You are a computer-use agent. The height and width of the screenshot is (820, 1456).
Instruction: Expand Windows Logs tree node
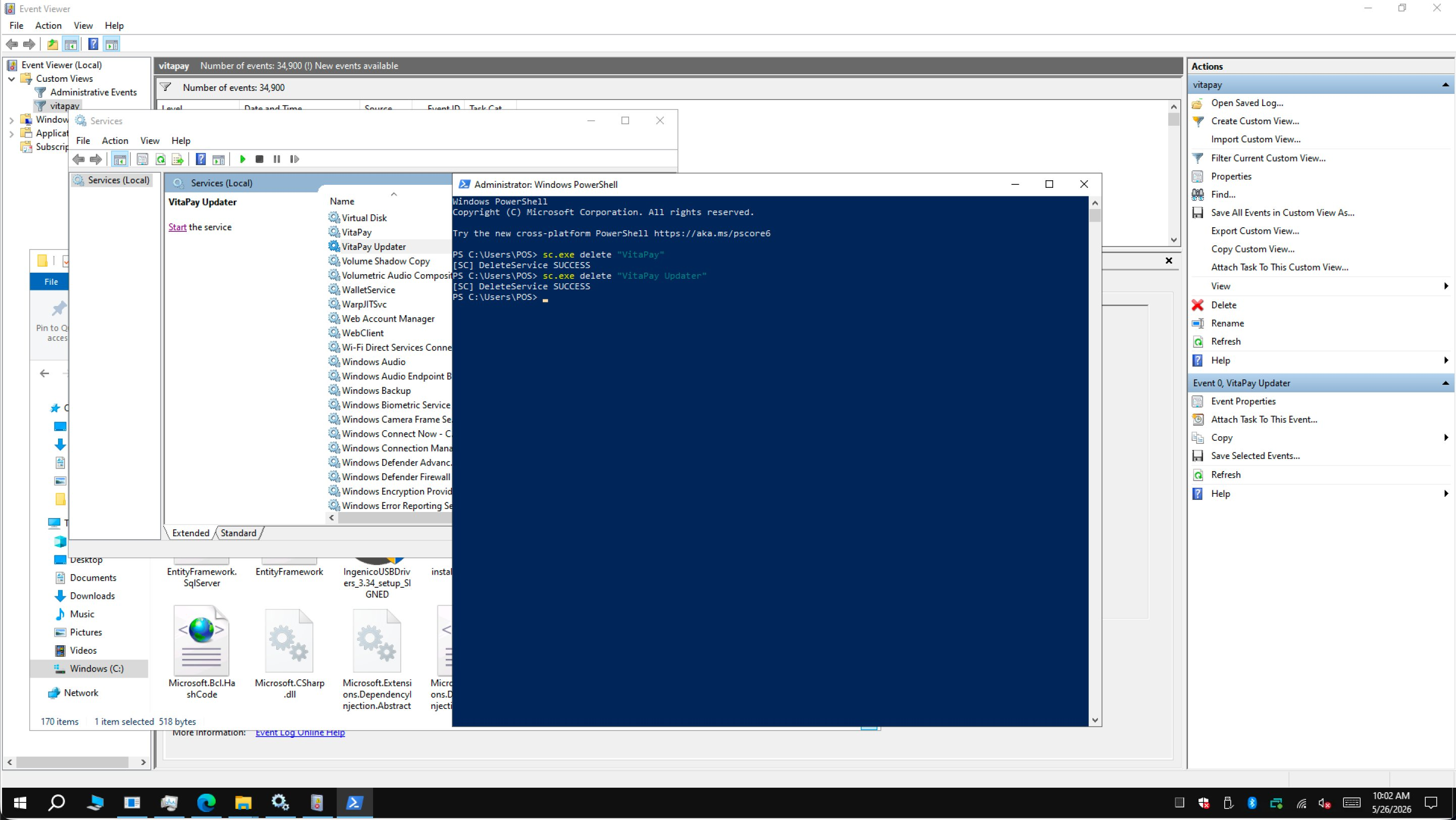click(x=11, y=120)
